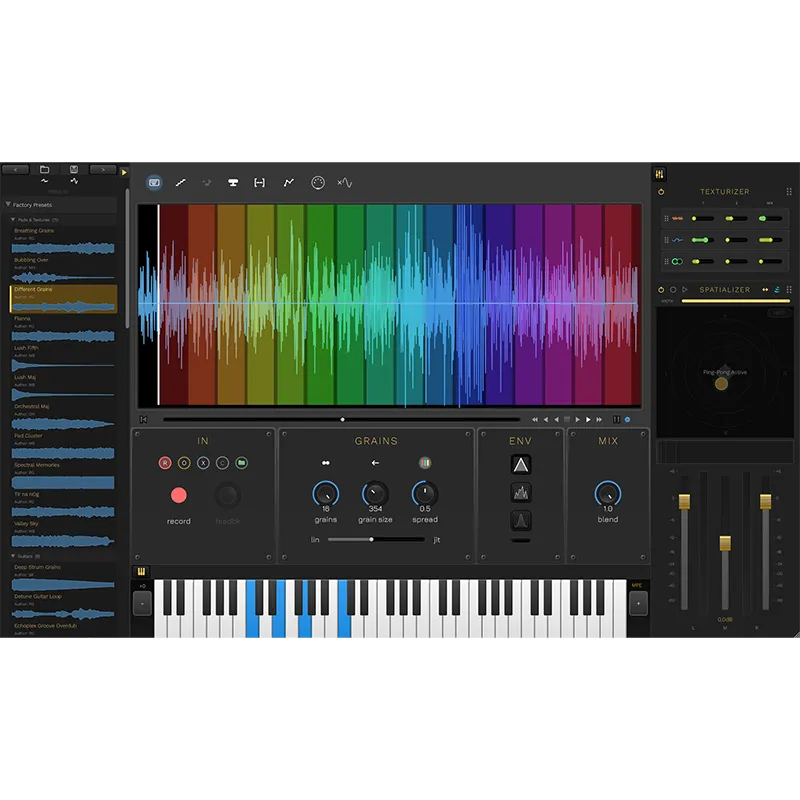Select the bell curve envelope shape
800x800 pixels.
520,520
